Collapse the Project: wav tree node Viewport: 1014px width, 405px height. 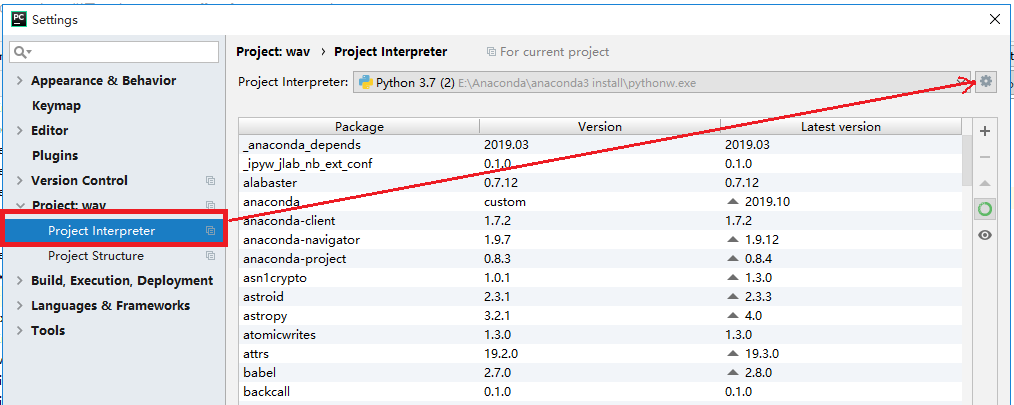20,206
